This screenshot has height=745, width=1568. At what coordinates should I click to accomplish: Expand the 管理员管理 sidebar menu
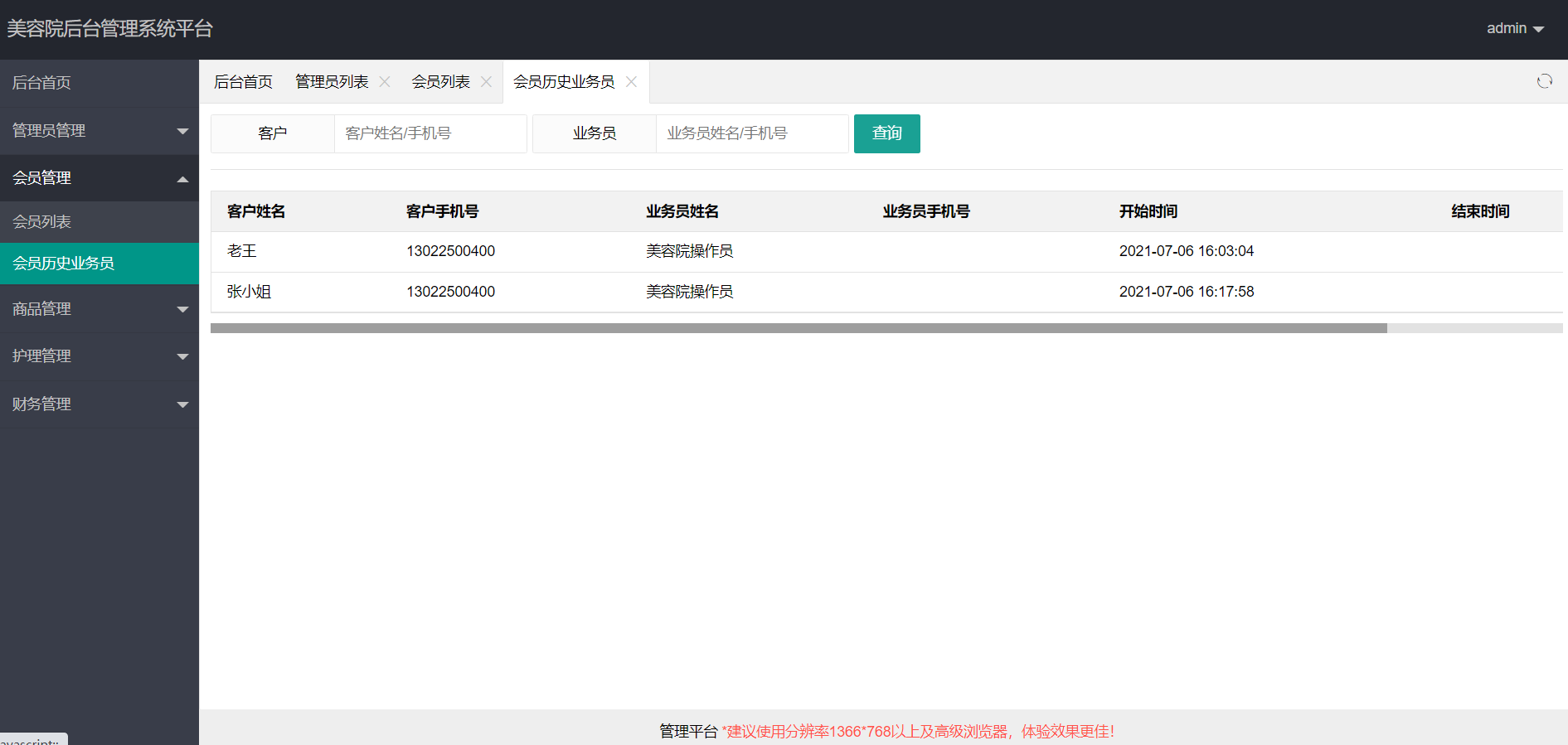(100, 131)
